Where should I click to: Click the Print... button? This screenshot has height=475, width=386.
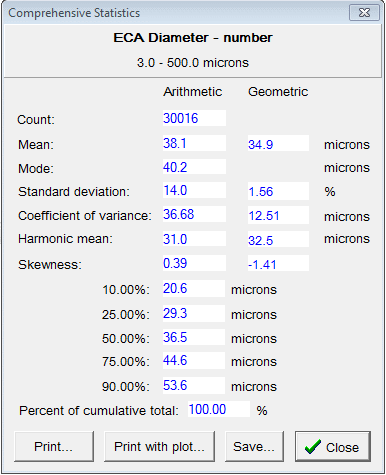click(x=54, y=446)
